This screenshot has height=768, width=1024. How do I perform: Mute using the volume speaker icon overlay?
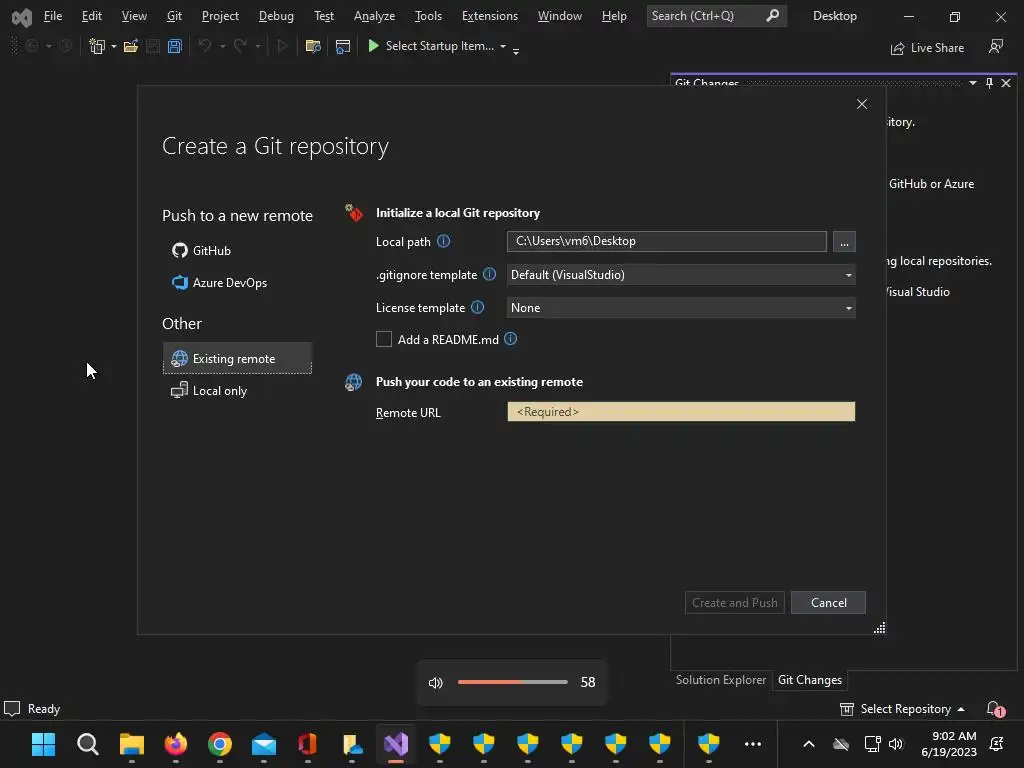436,682
